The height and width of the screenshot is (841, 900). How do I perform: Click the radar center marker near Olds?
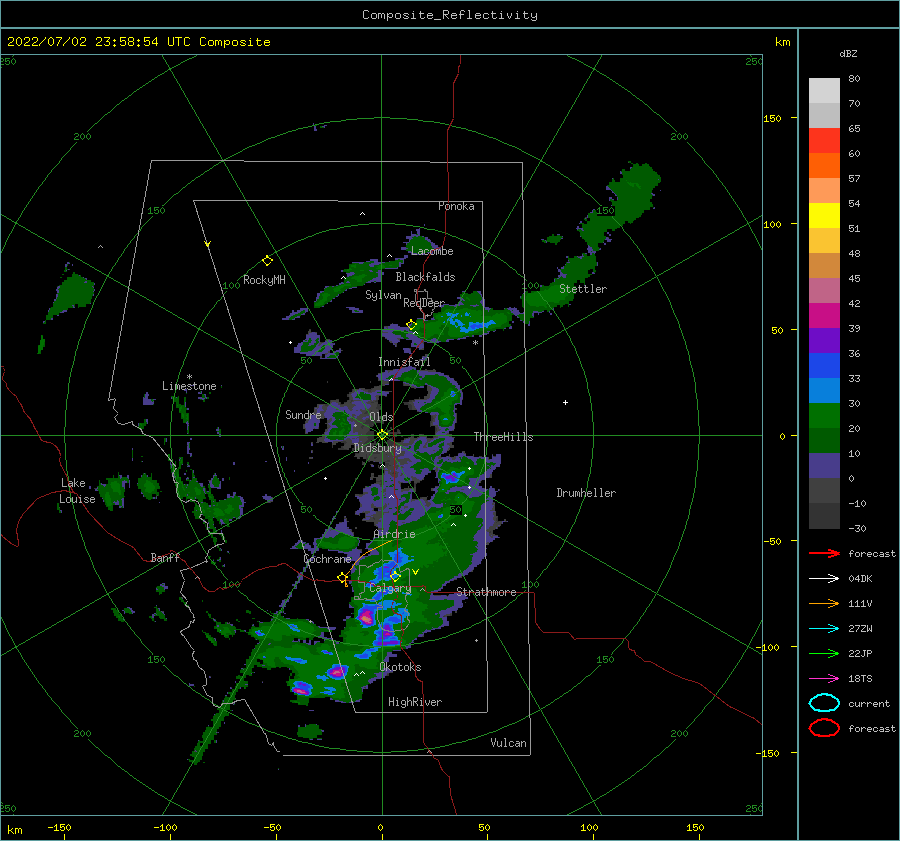(x=382, y=435)
